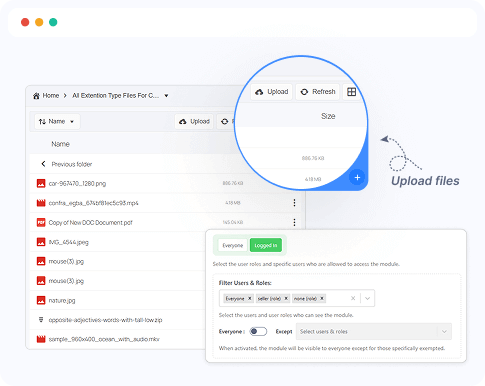
Task: Click archive icon of opposite-adjectives zip file
Action: pos(41,320)
